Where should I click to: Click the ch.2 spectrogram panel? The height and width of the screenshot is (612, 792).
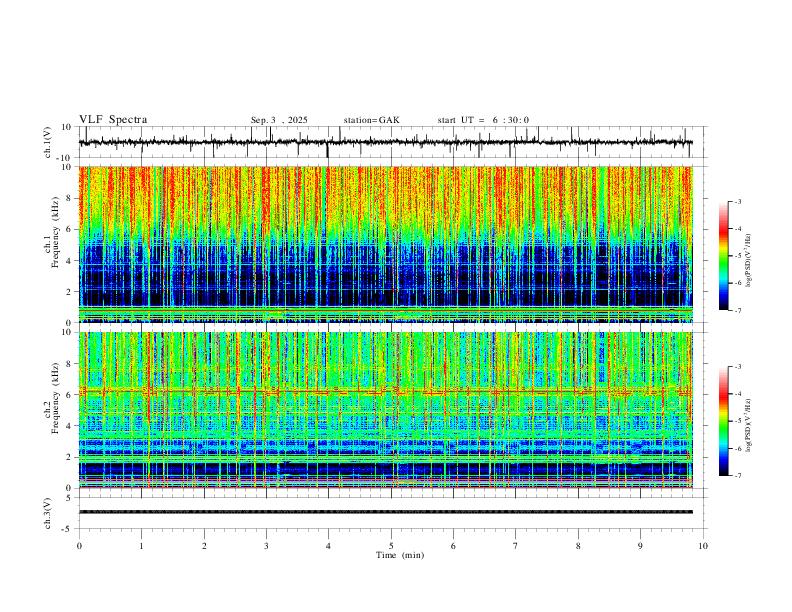click(386, 410)
